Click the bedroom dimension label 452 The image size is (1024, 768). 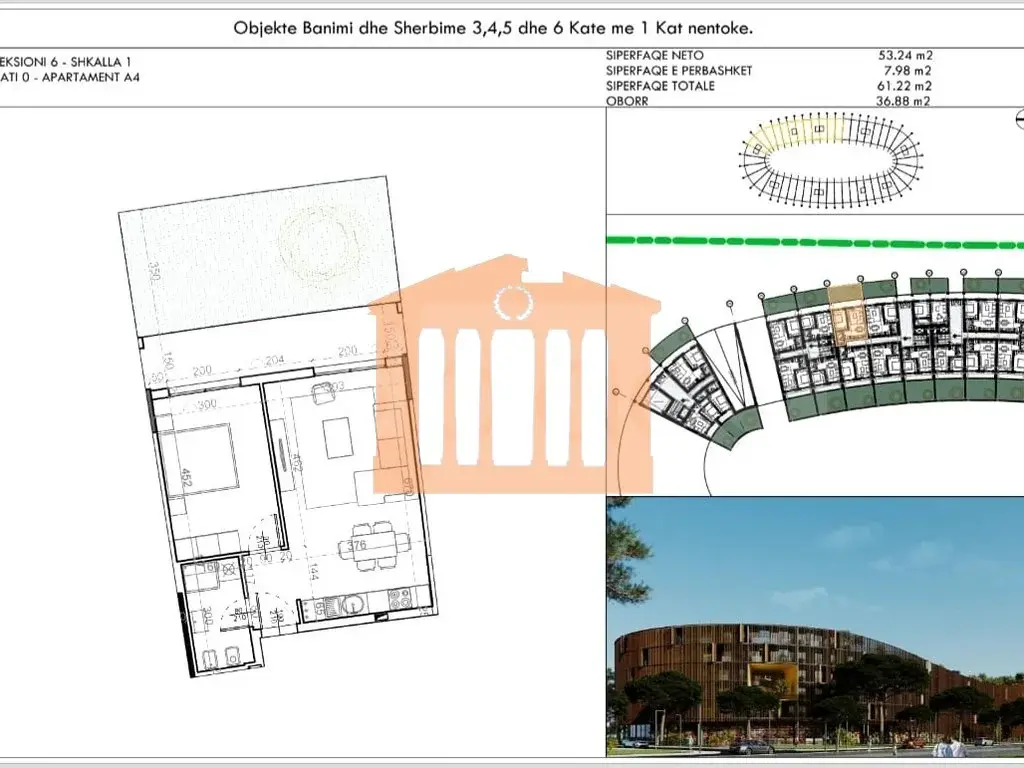click(x=185, y=477)
